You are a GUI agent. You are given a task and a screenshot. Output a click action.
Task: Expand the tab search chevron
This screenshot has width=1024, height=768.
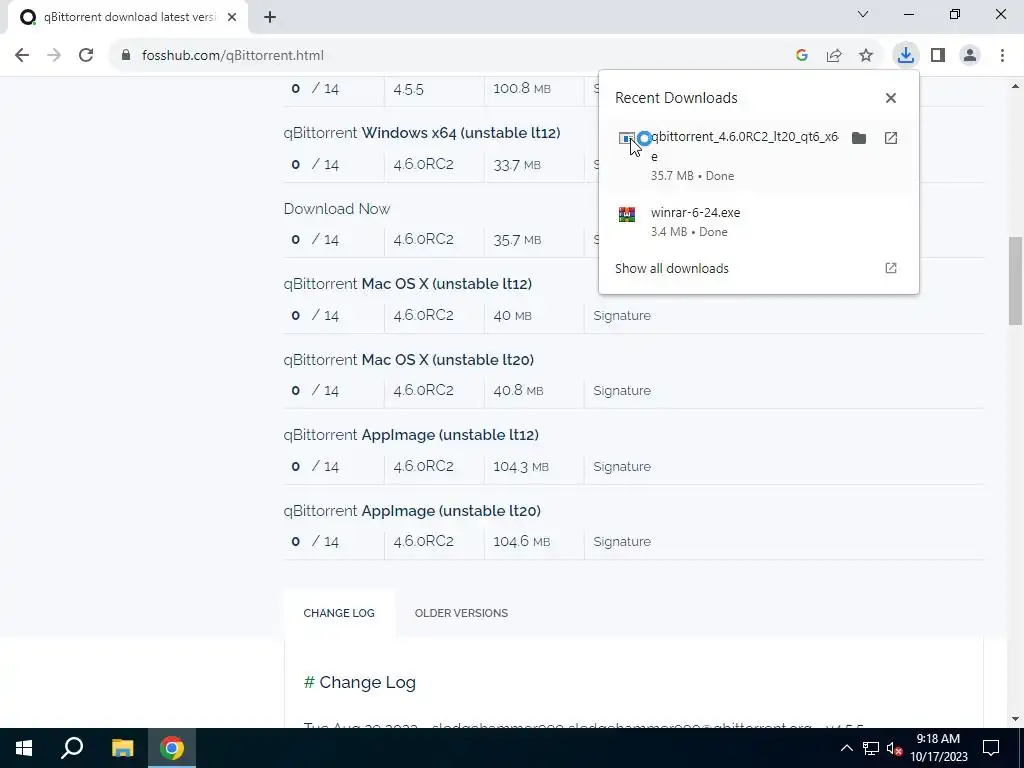point(863,14)
